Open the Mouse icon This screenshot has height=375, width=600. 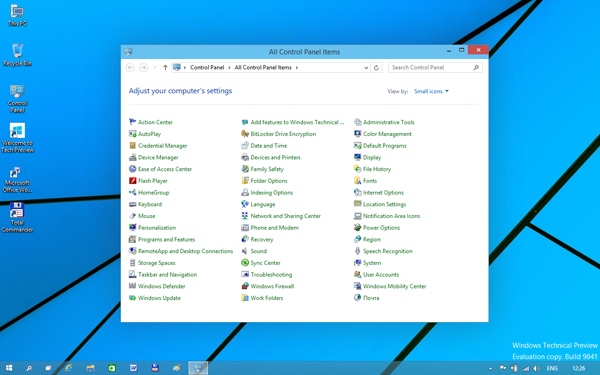pos(132,216)
